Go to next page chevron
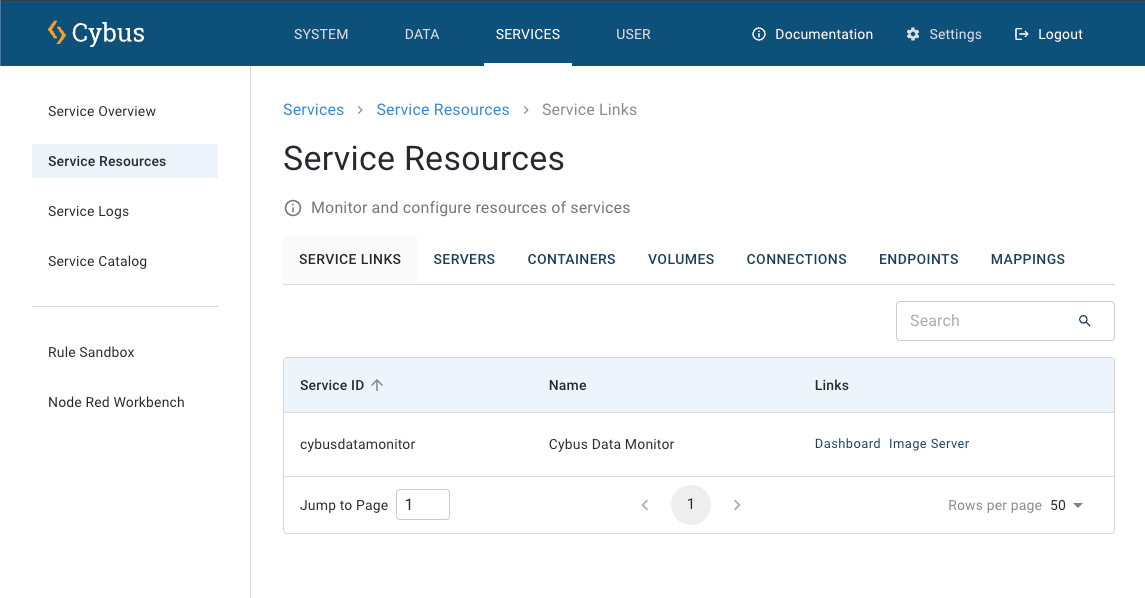Screen dimensions: 1145x598 tap(737, 505)
